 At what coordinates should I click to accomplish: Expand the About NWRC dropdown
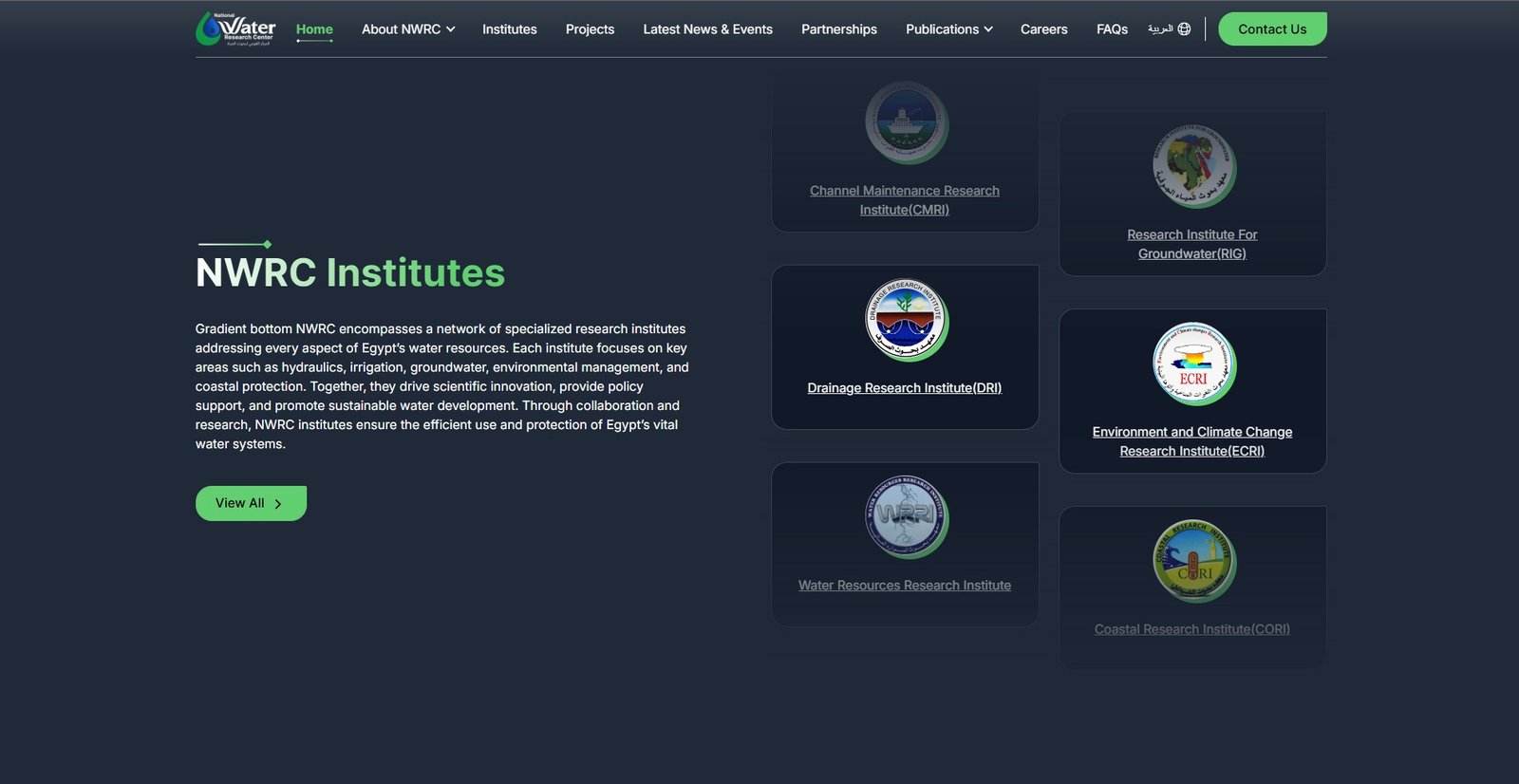click(408, 29)
